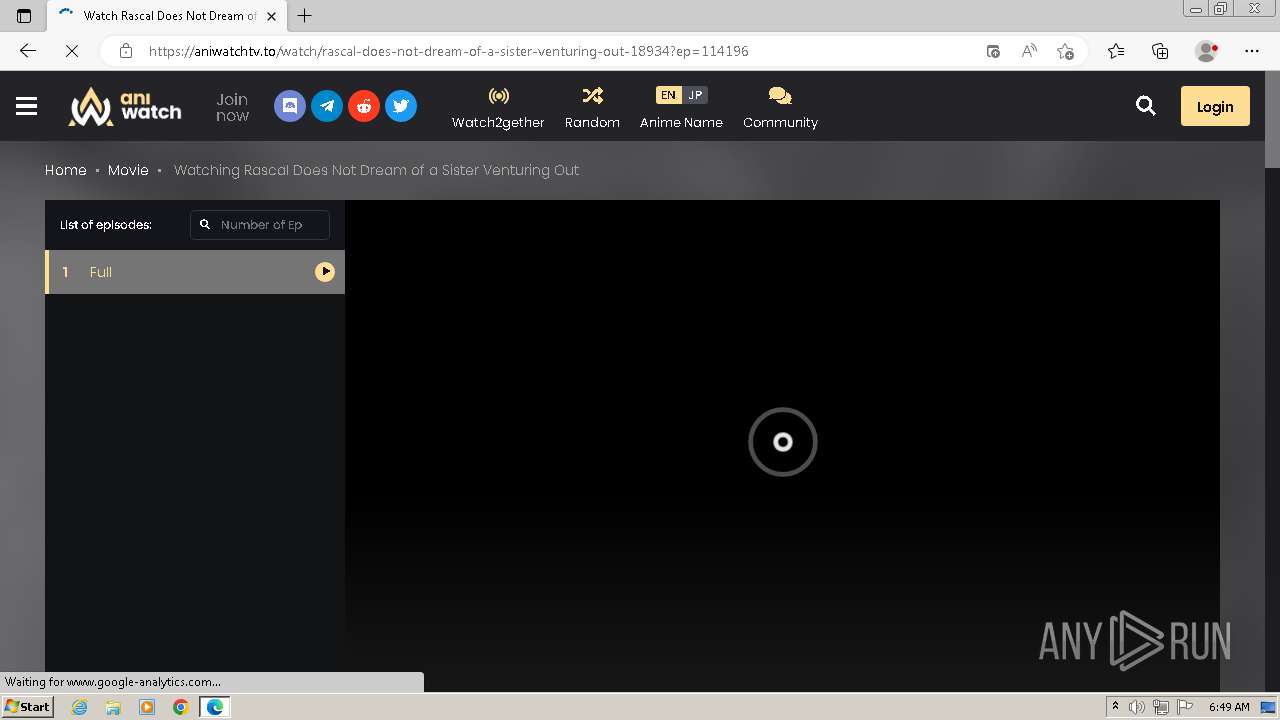Screen dimensions: 1280x720
Task: Select Edge in the taskbar
Action: [x=215, y=707]
